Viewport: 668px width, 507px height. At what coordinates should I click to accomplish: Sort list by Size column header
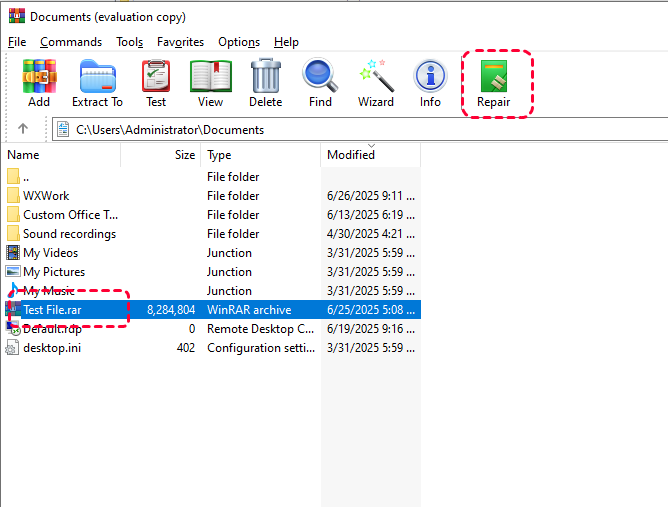click(x=161, y=155)
